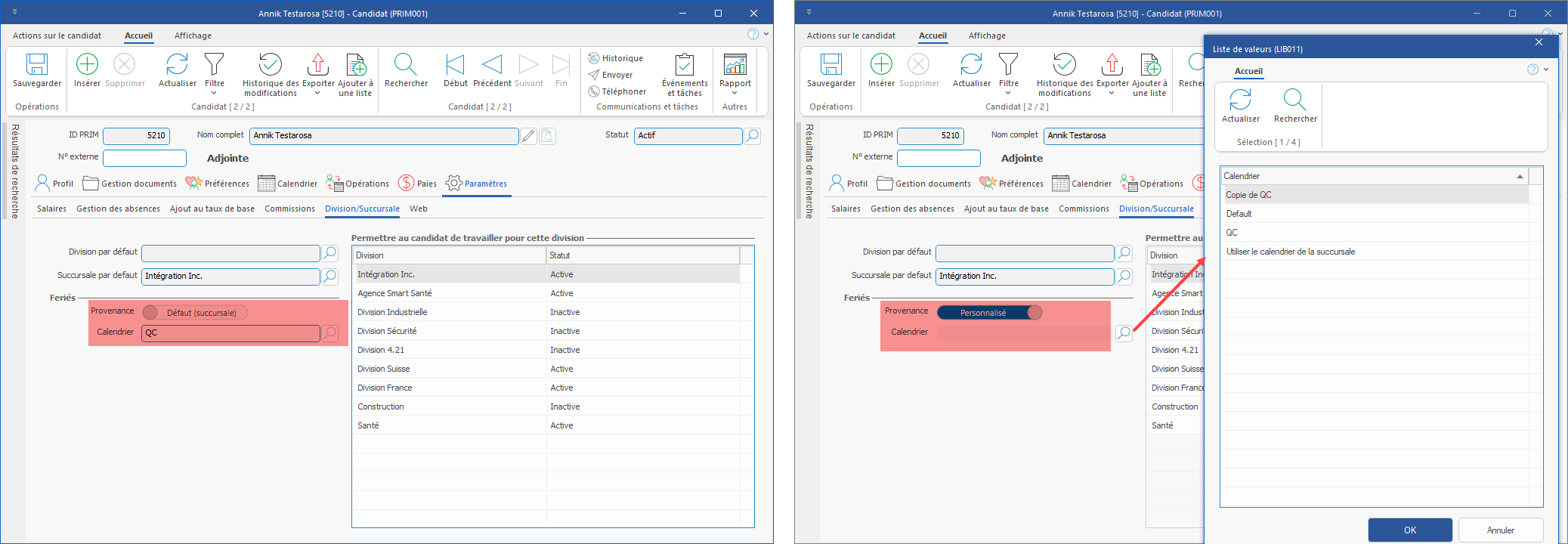
Task: Expand the Rapport dropdown
Action: 735,93
